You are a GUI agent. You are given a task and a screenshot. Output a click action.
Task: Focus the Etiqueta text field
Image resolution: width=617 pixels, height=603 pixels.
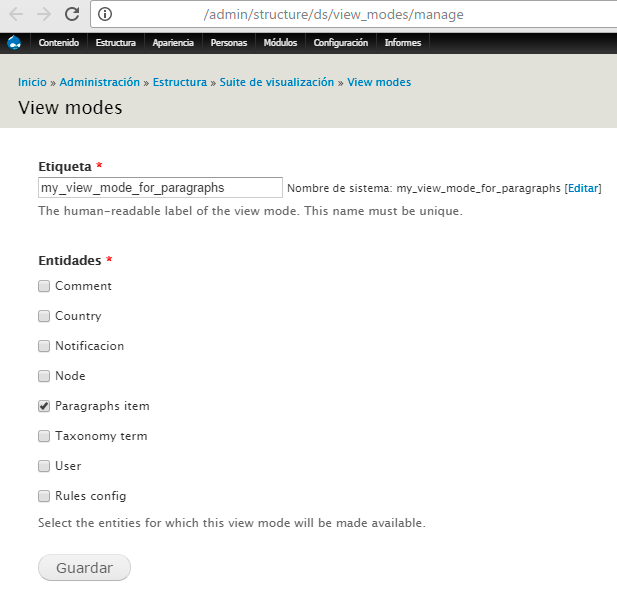160,188
